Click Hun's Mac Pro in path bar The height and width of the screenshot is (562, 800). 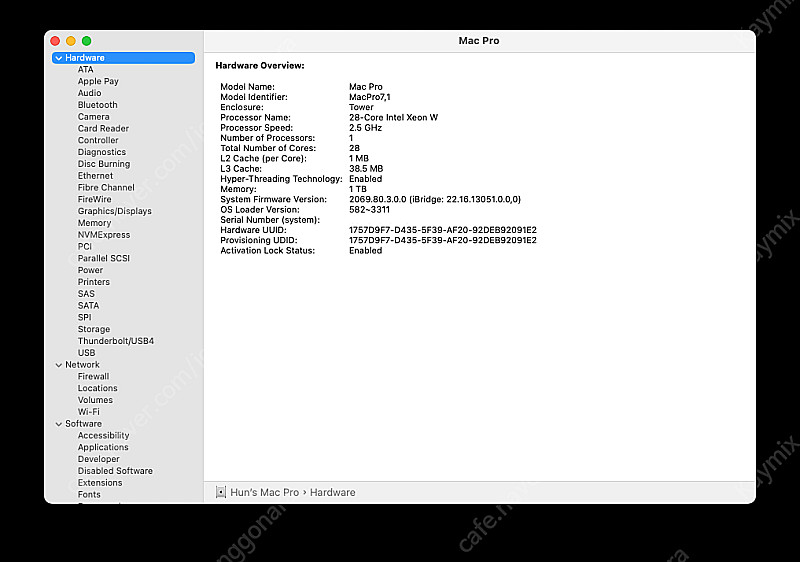[x=264, y=493]
